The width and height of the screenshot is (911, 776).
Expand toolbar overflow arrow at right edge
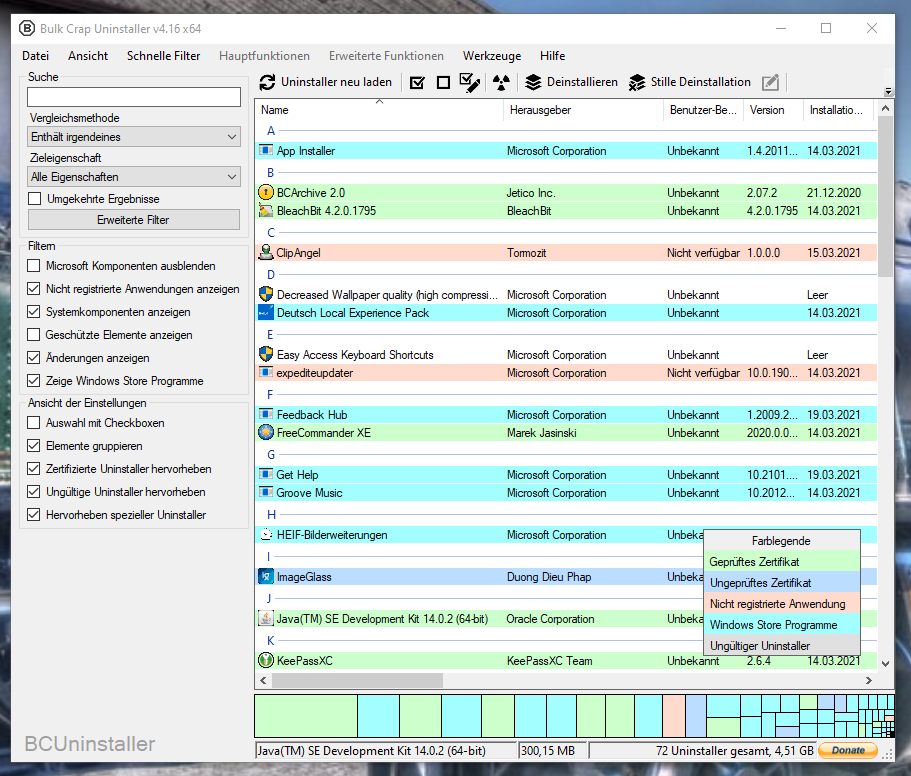pos(888,91)
